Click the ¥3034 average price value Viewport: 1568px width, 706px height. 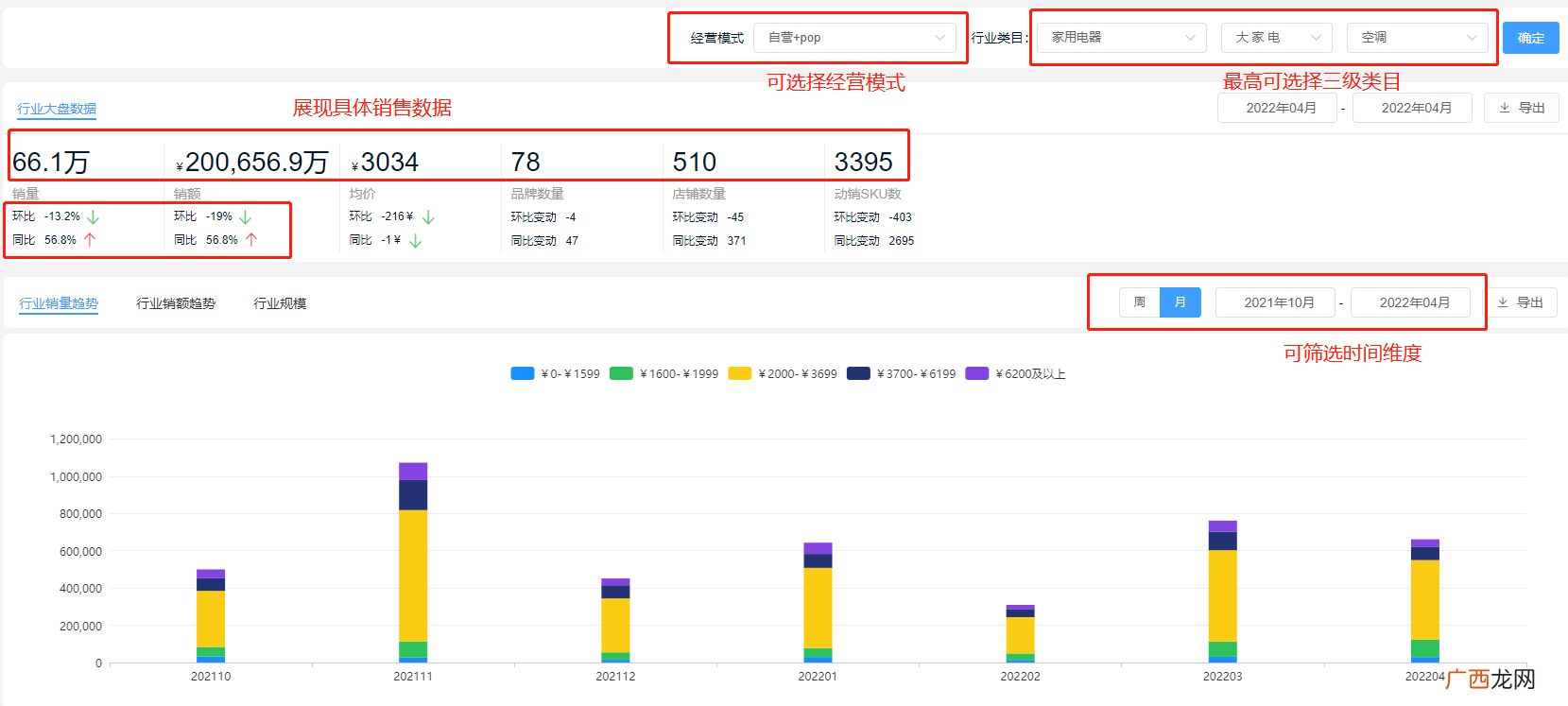click(385, 163)
